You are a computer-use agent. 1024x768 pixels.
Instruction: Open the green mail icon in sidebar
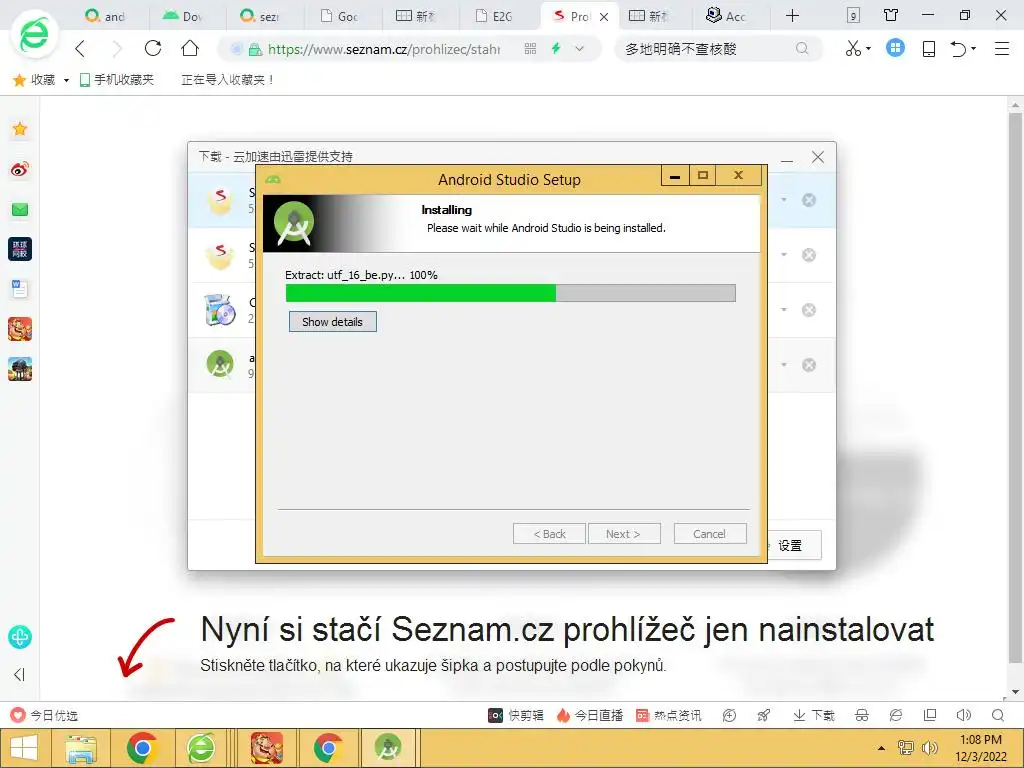click(x=20, y=210)
